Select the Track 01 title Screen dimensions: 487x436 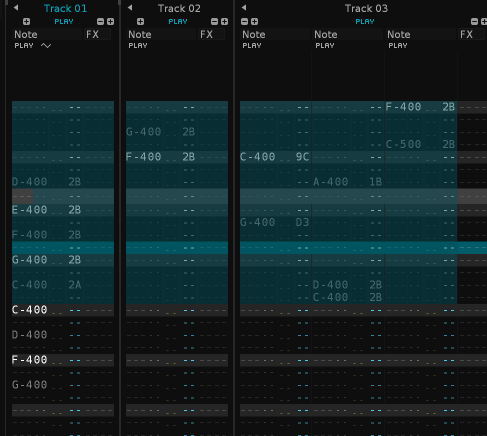pyautogui.click(x=65, y=8)
